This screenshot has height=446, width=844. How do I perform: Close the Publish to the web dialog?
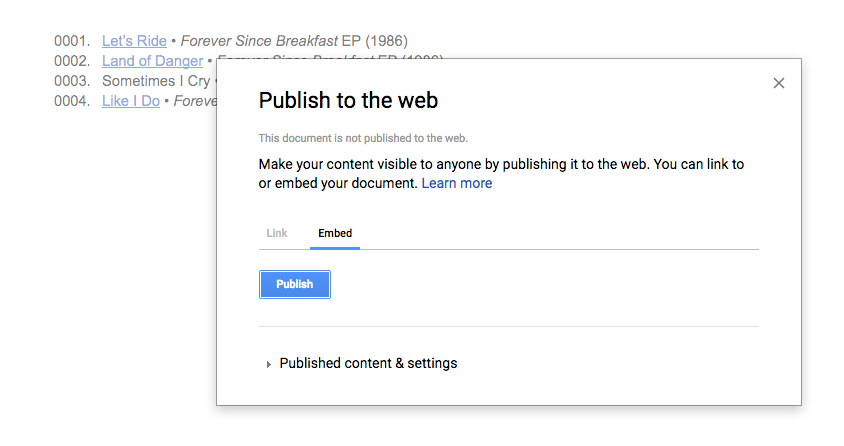click(778, 83)
